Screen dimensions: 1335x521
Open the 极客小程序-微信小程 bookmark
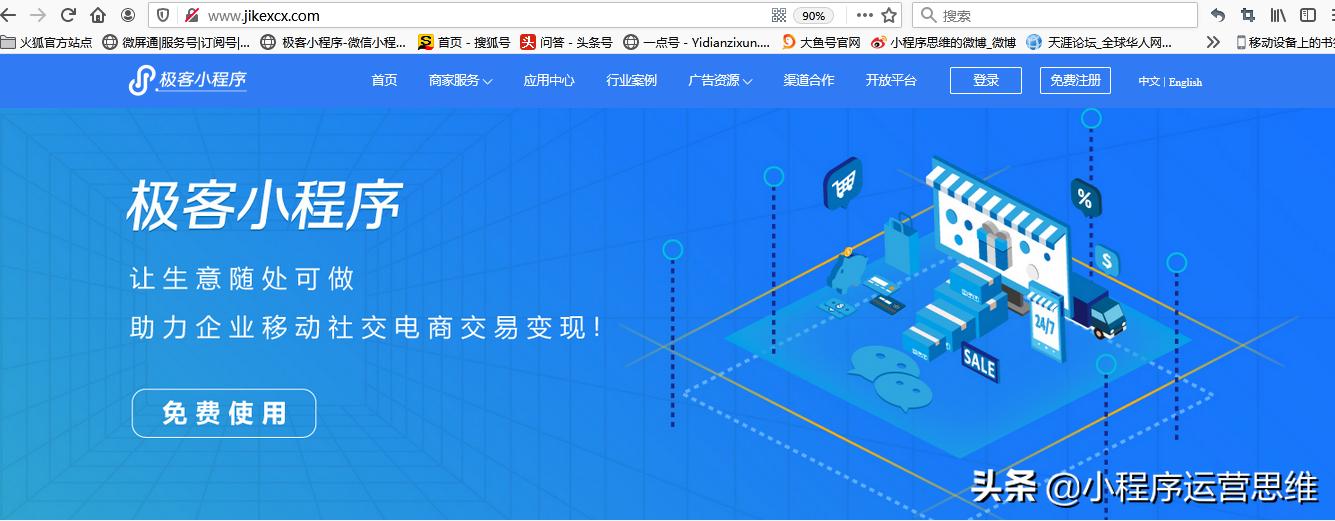333,42
